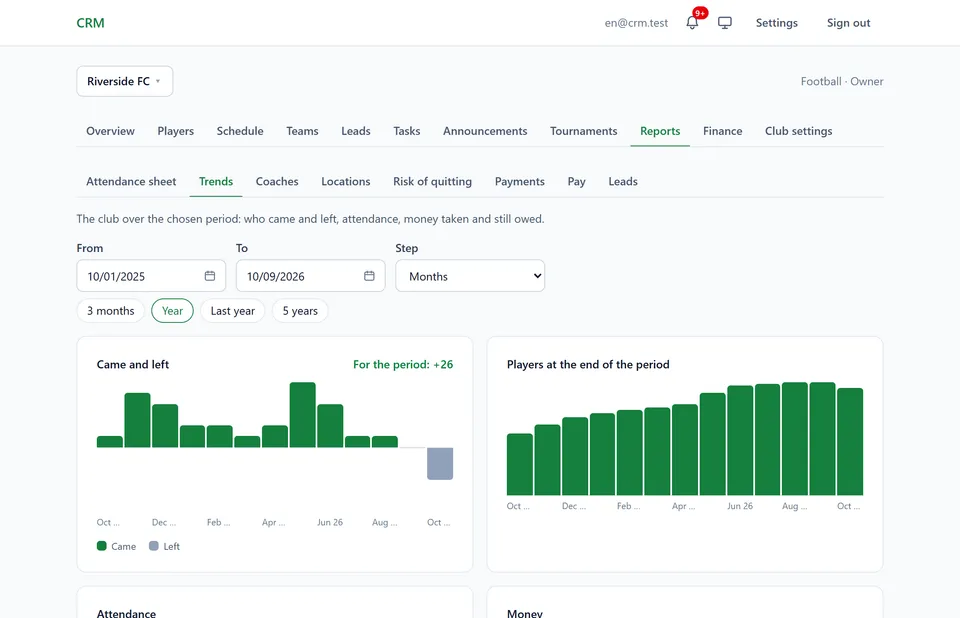Image resolution: width=960 pixels, height=618 pixels.
Task: Open calendar picker in From date field
Action: point(209,276)
